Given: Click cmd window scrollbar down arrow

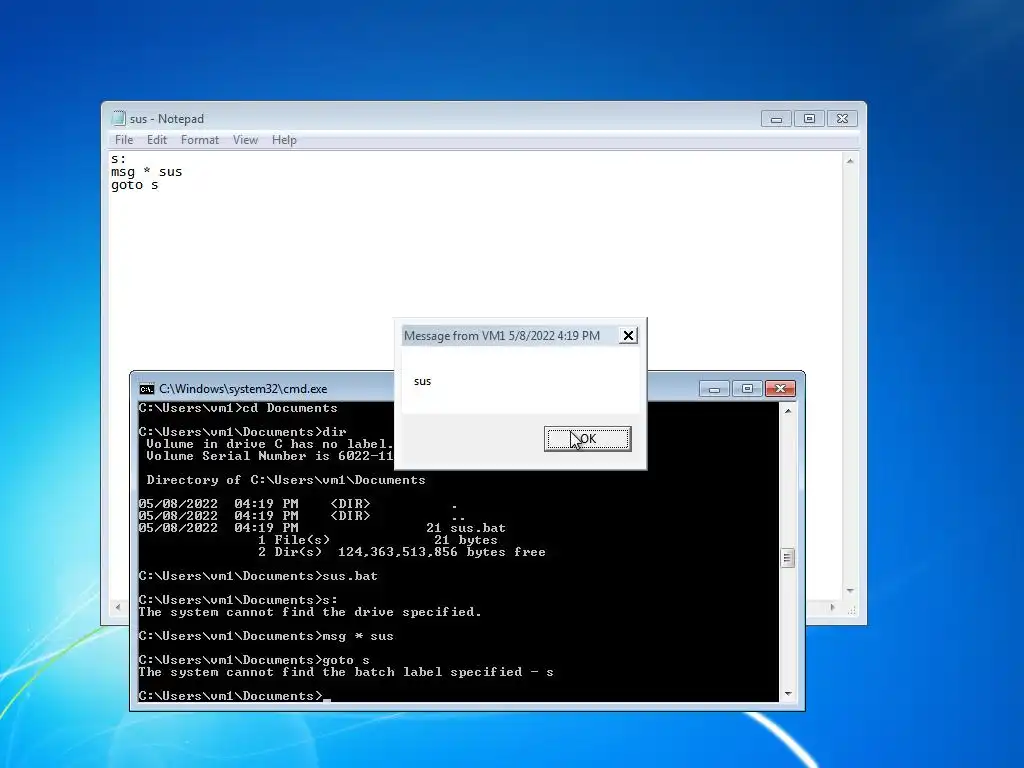Looking at the screenshot, I should pyautogui.click(x=788, y=694).
